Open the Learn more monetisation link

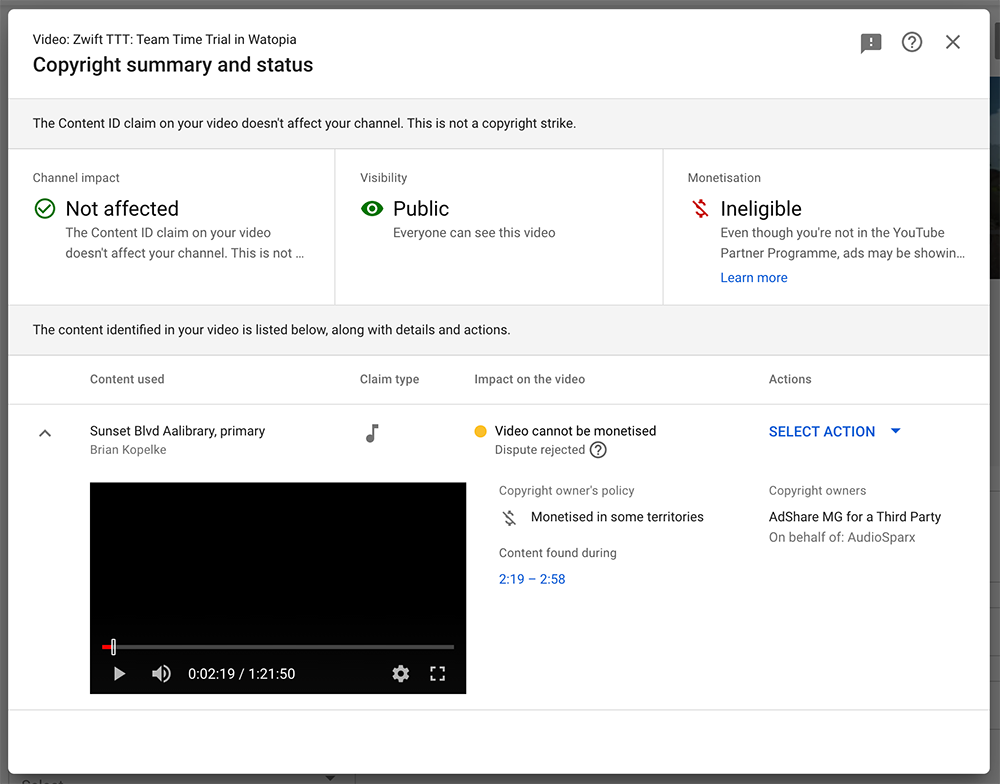pyautogui.click(x=753, y=278)
